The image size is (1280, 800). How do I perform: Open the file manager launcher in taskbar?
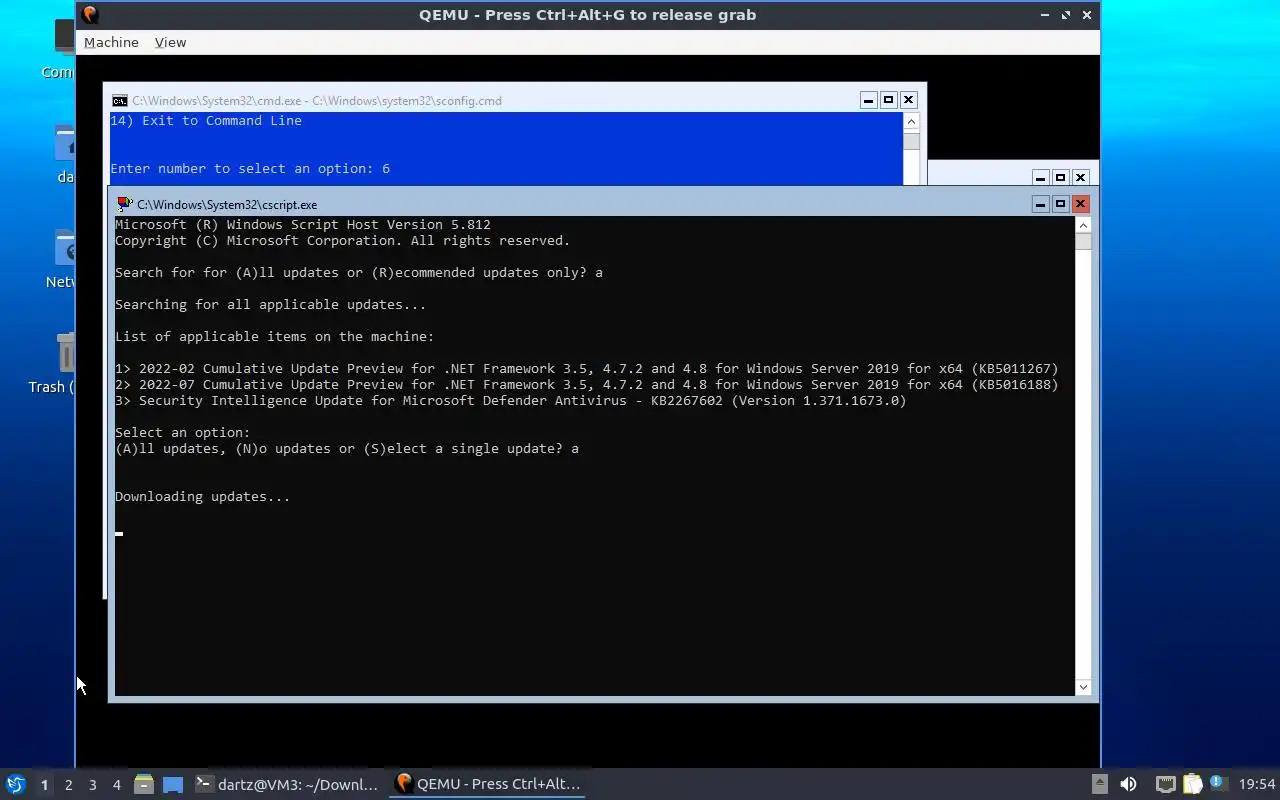[x=143, y=784]
